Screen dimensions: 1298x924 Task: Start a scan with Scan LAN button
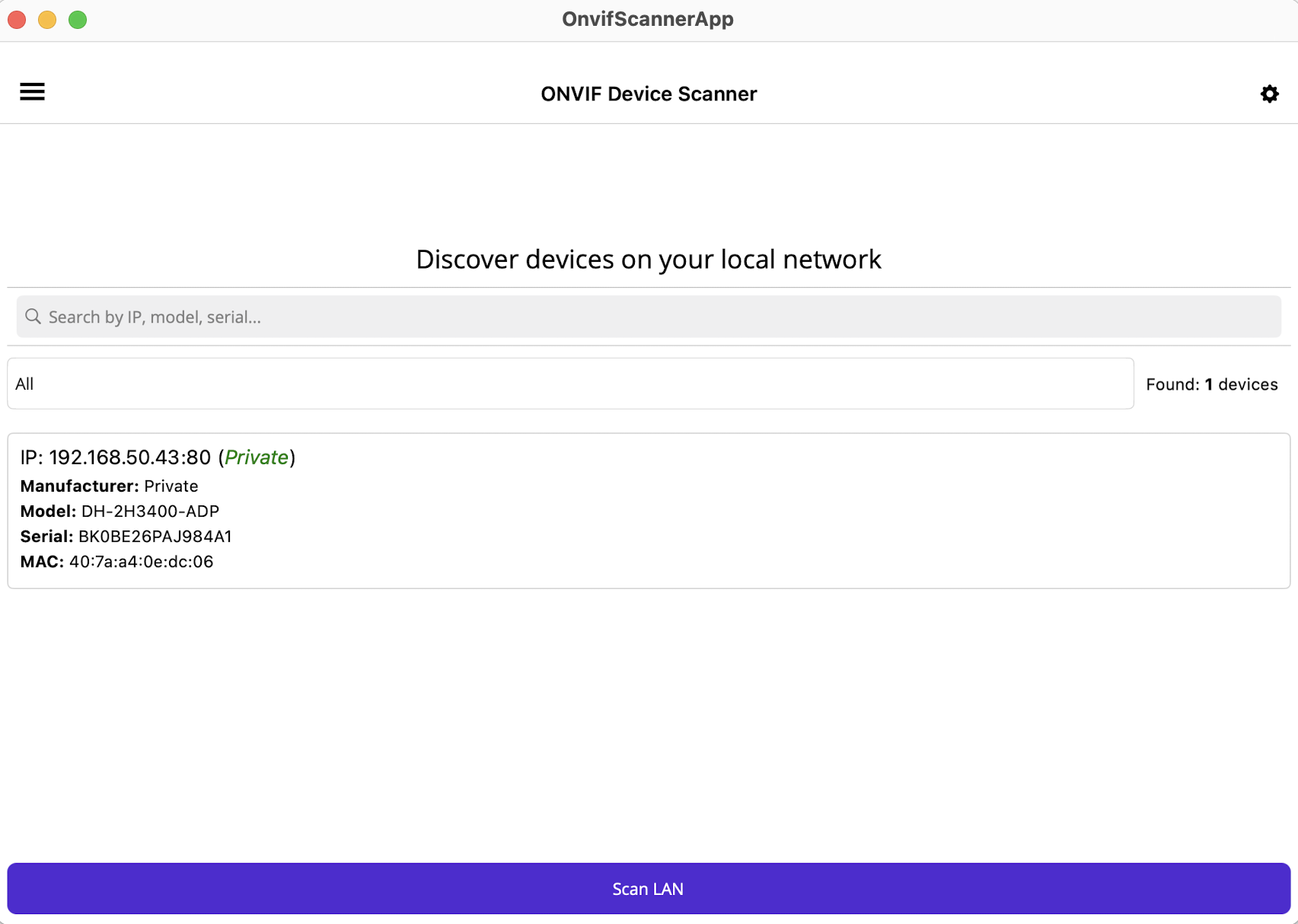pos(649,888)
